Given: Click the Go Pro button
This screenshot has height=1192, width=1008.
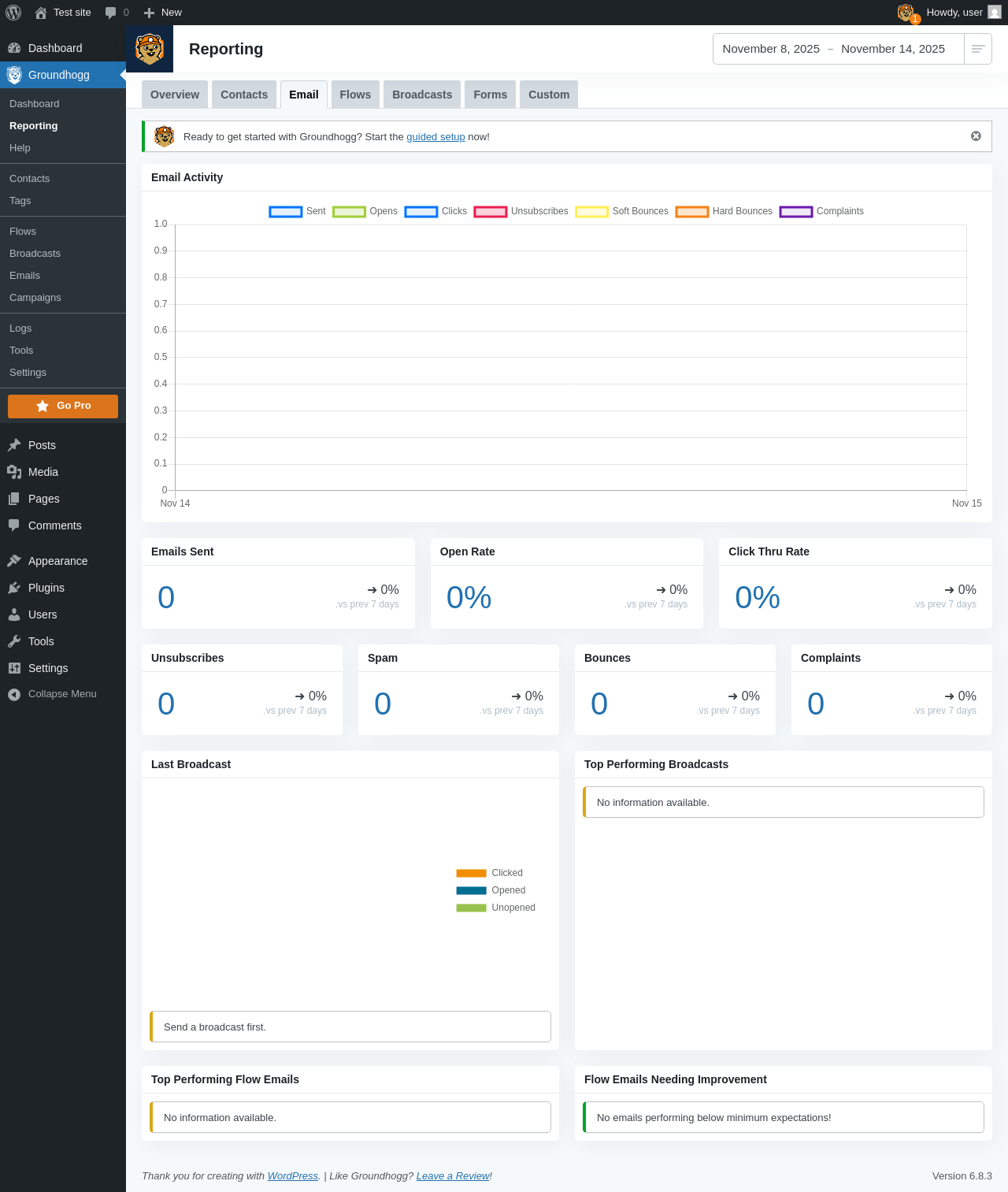Looking at the screenshot, I should pyautogui.click(x=63, y=407).
